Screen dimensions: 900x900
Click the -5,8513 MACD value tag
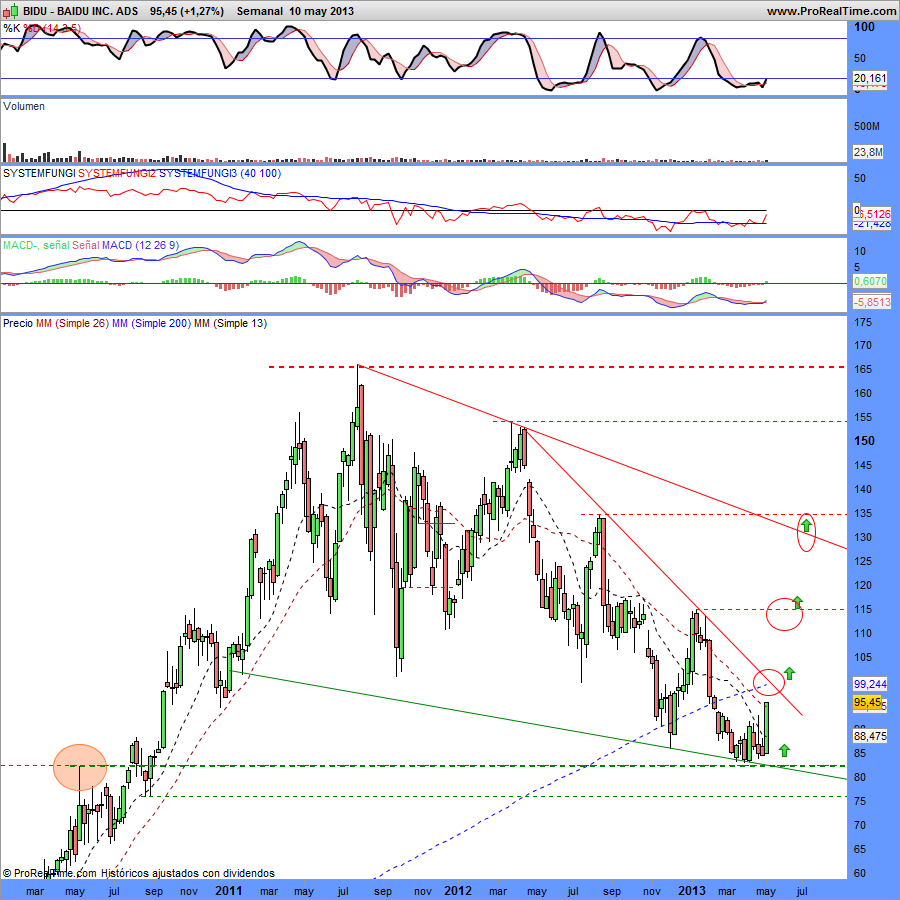[872, 302]
